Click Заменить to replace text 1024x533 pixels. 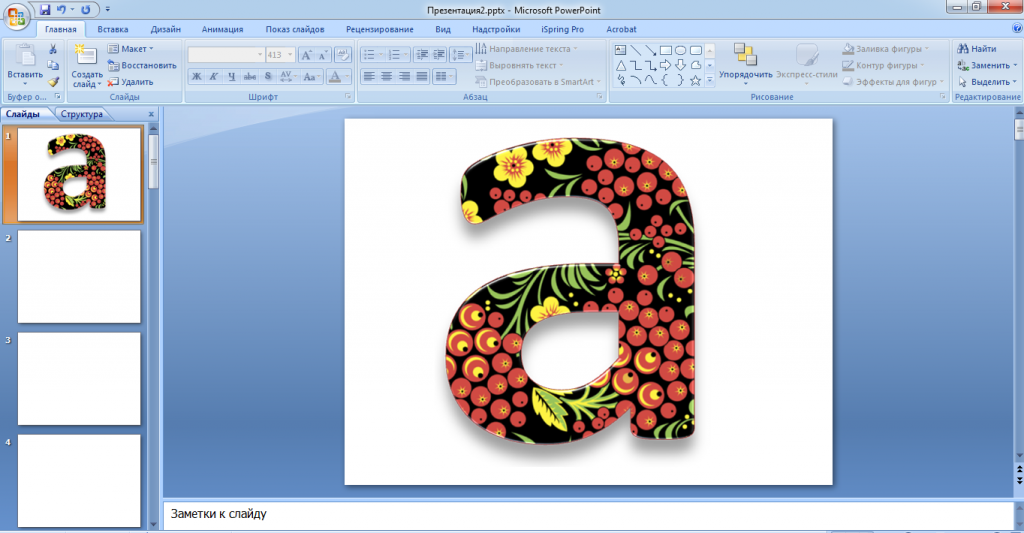(987, 65)
